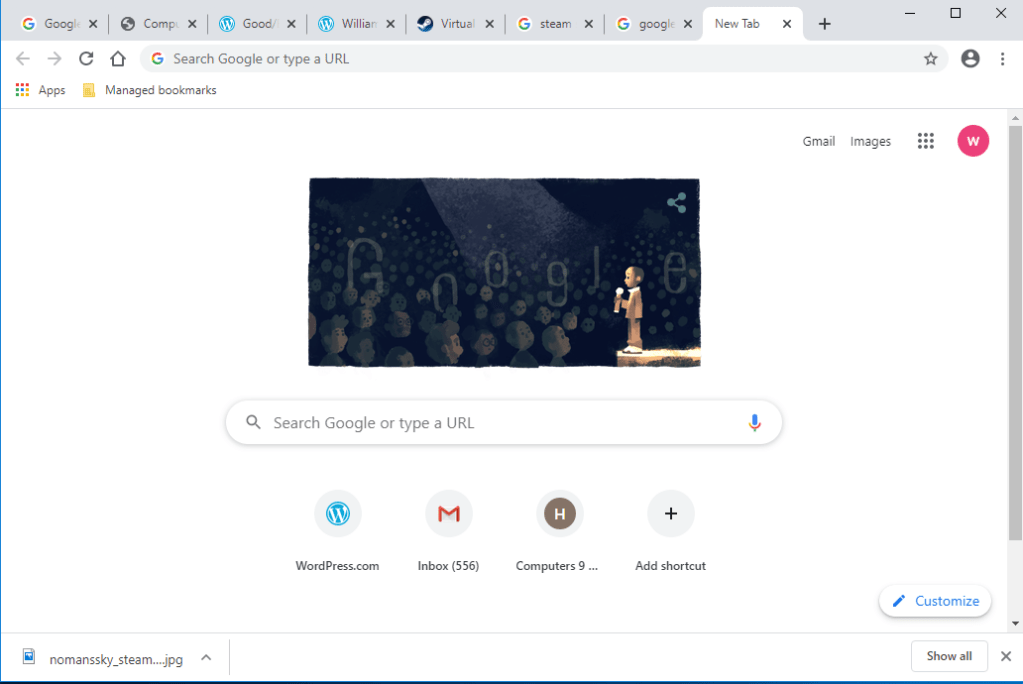
Task: Open a new tab with plus button
Action: click(x=824, y=24)
